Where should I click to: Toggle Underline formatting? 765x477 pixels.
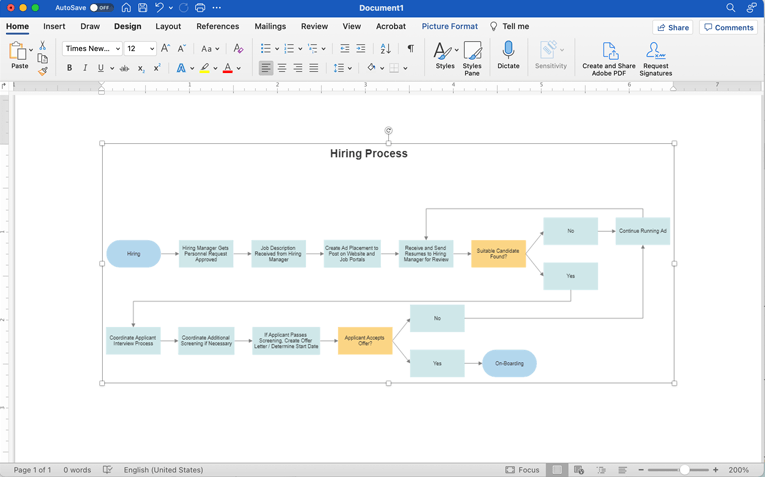(101, 68)
